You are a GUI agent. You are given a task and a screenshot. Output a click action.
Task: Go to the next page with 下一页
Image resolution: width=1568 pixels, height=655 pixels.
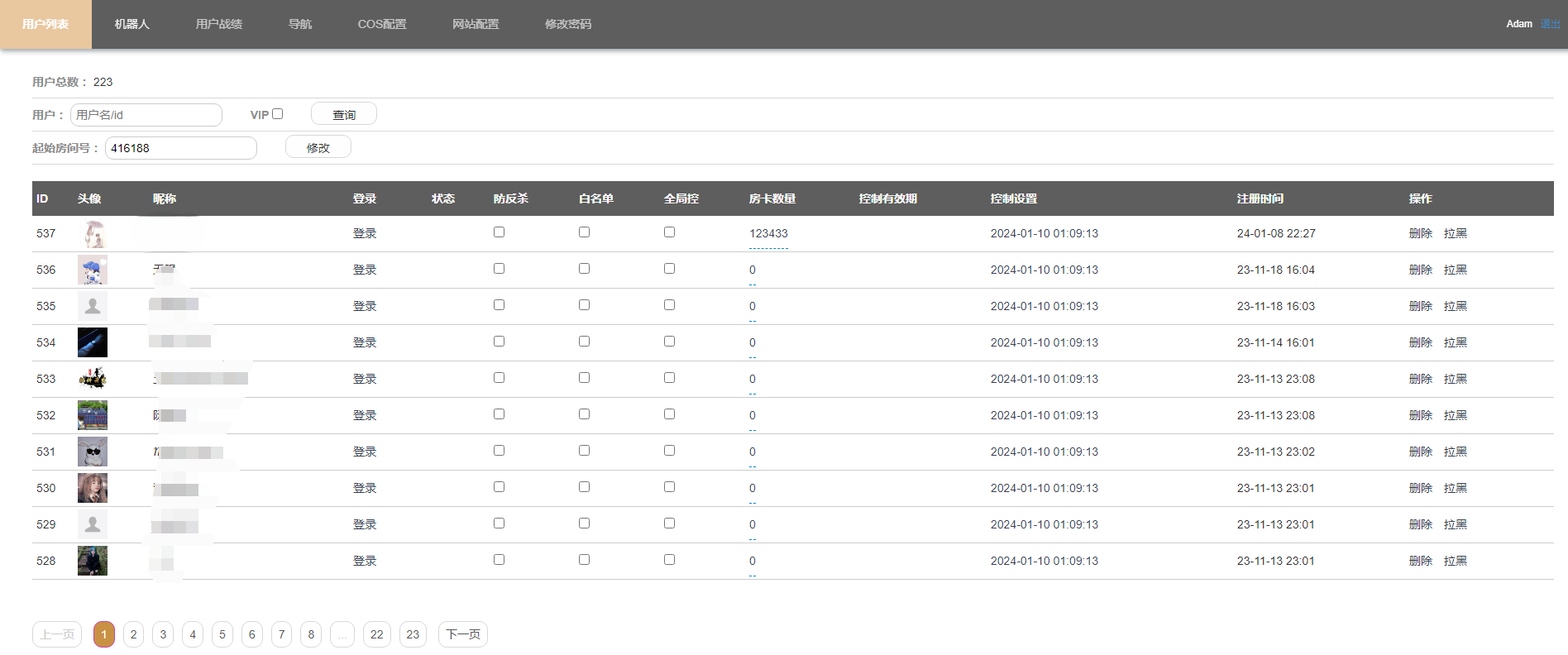462,634
